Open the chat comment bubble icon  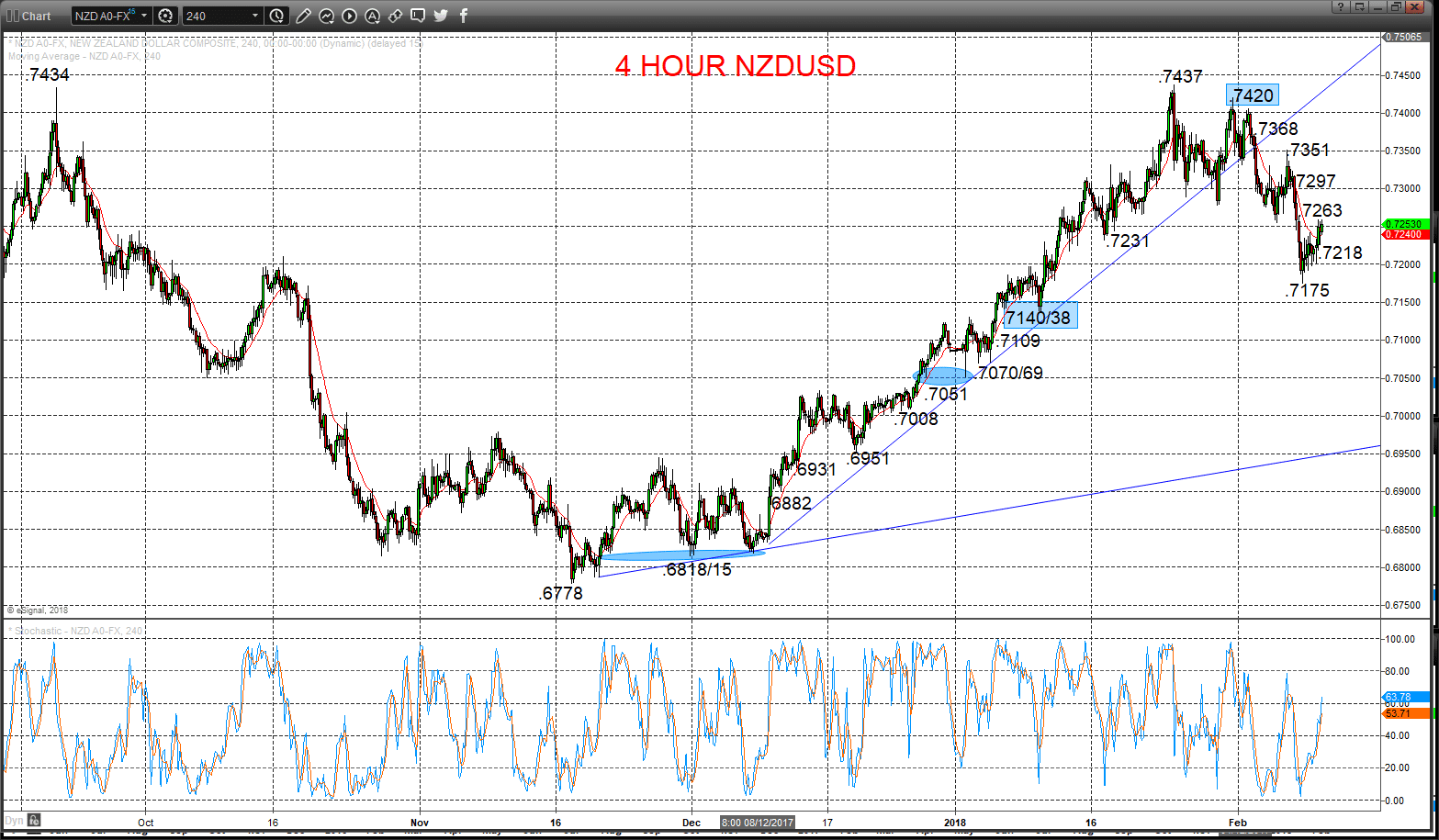click(x=418, y=16)
